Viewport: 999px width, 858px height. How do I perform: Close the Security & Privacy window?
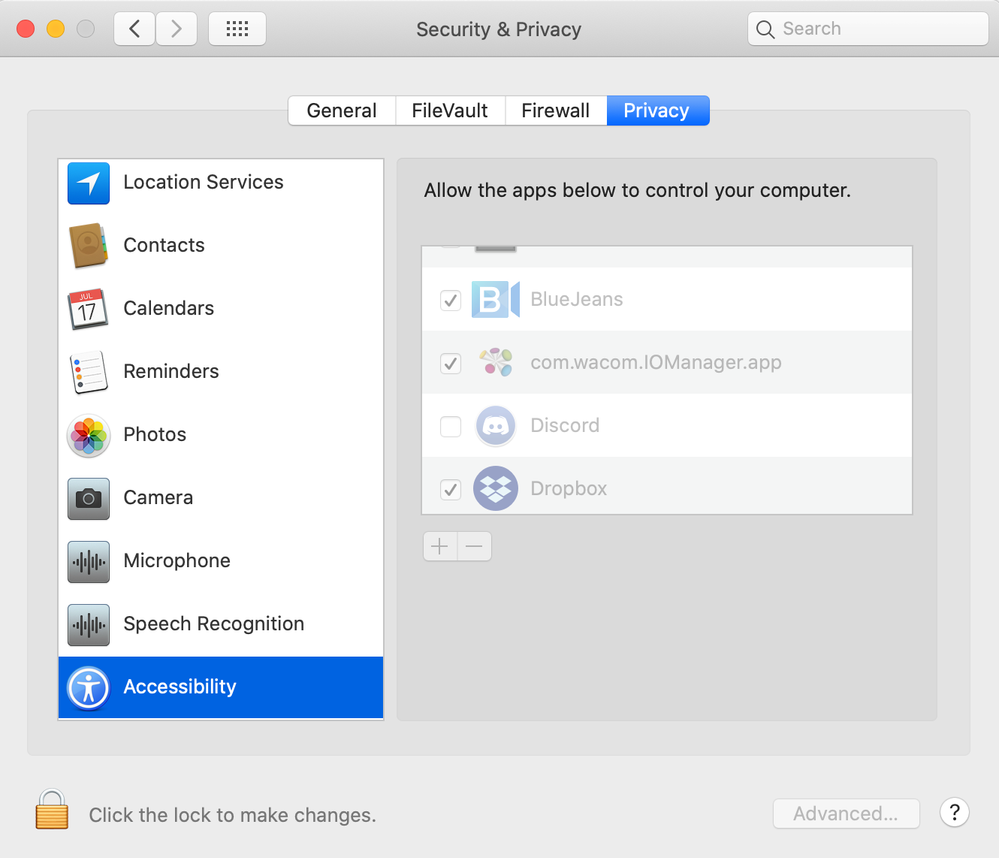click(25, 29)
